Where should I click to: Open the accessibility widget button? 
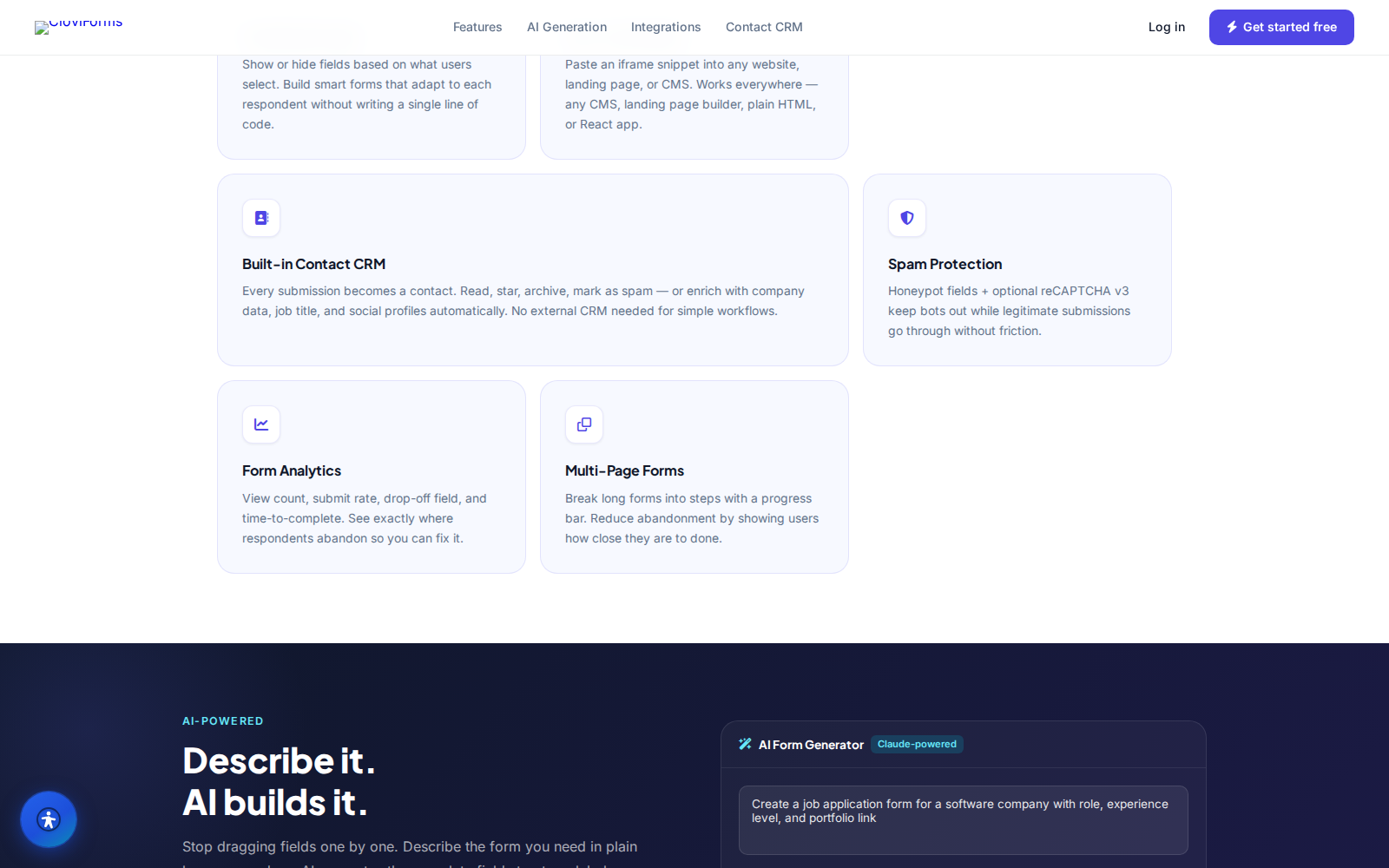coord(49,819)
